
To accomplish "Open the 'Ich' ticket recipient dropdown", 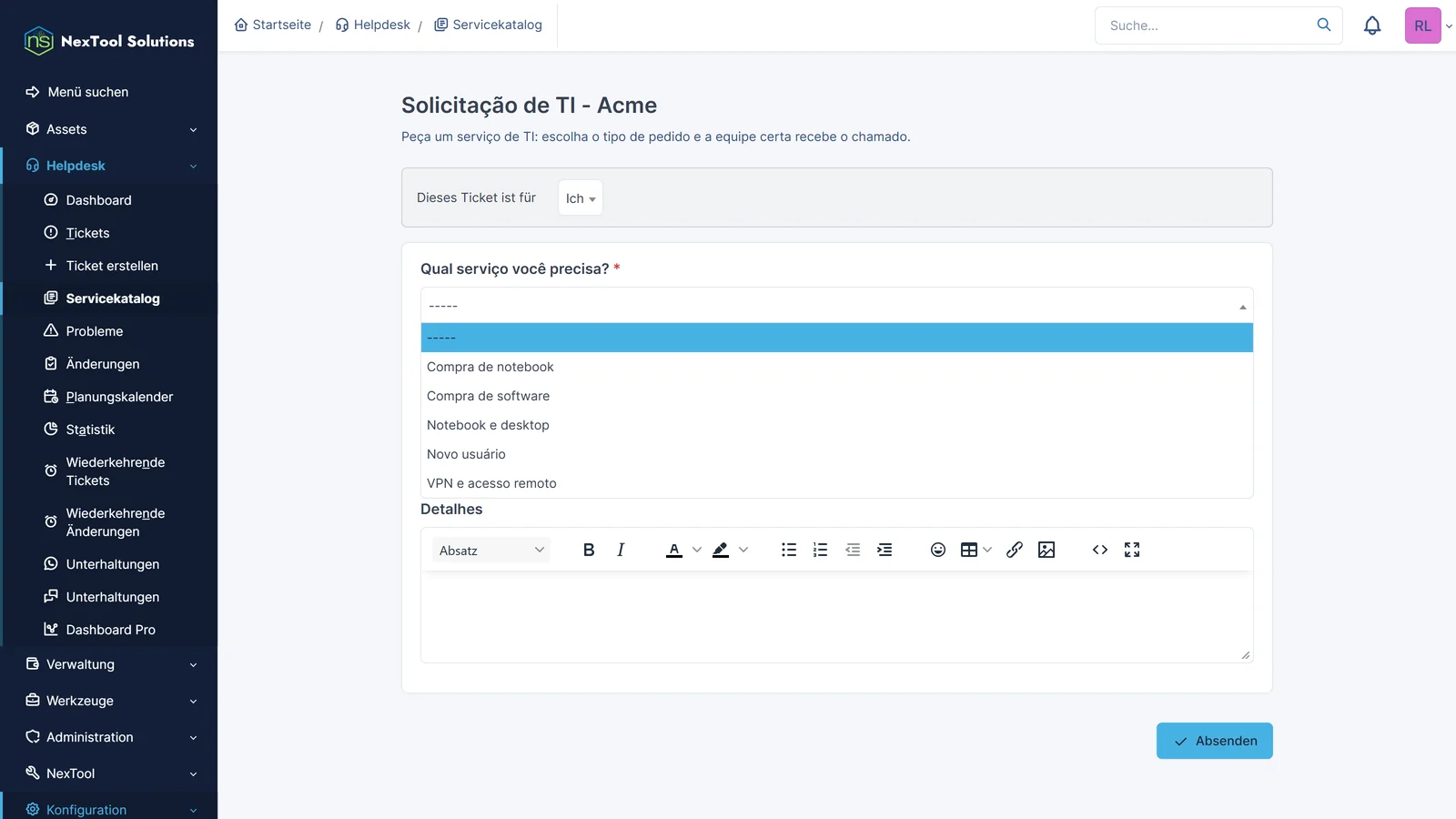I will pos(581,197).
